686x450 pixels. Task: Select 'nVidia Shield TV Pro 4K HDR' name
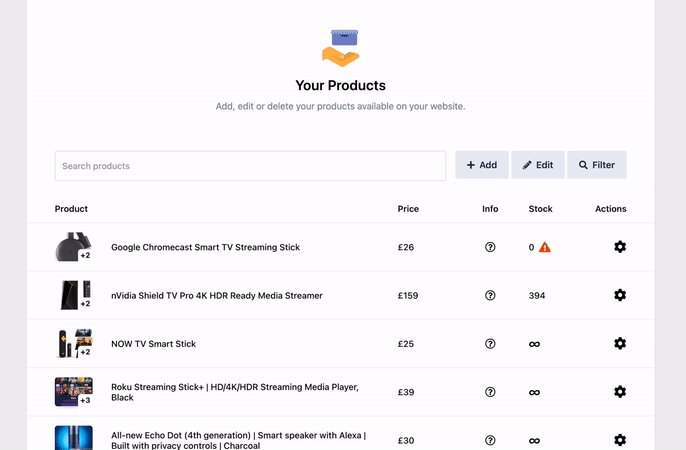click(217, 296)
